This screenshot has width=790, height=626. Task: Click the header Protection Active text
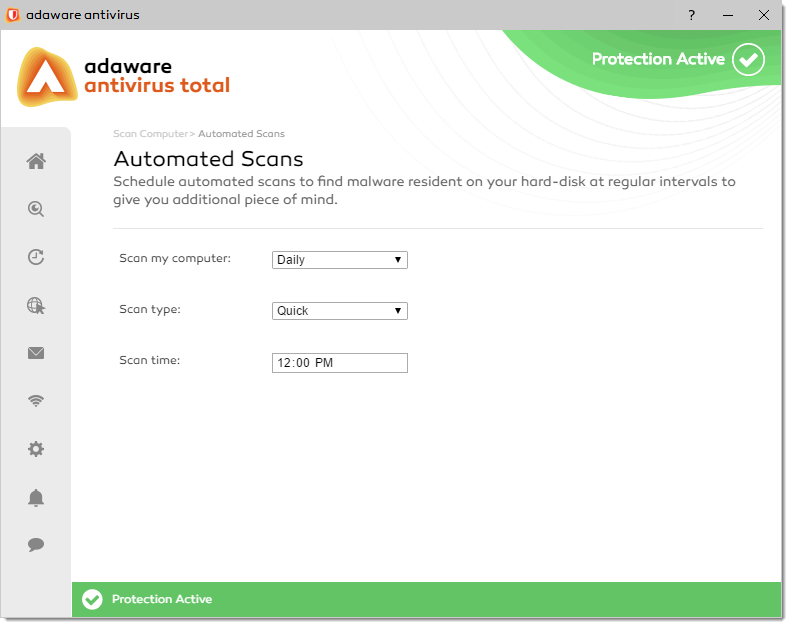tap(658, 59)
